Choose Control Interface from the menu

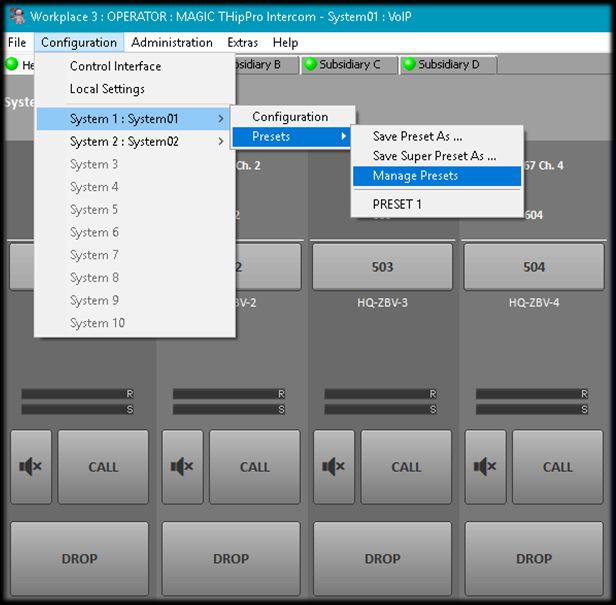point(135,66)
